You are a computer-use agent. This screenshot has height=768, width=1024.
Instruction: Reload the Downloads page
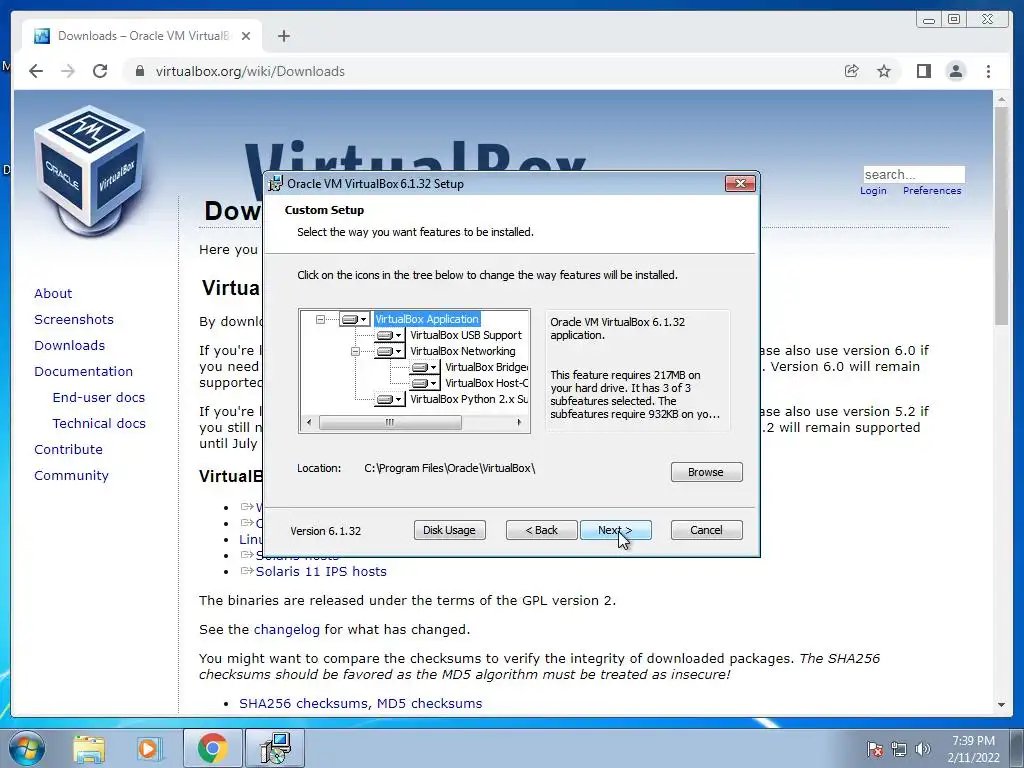click(x=100, y=71)
